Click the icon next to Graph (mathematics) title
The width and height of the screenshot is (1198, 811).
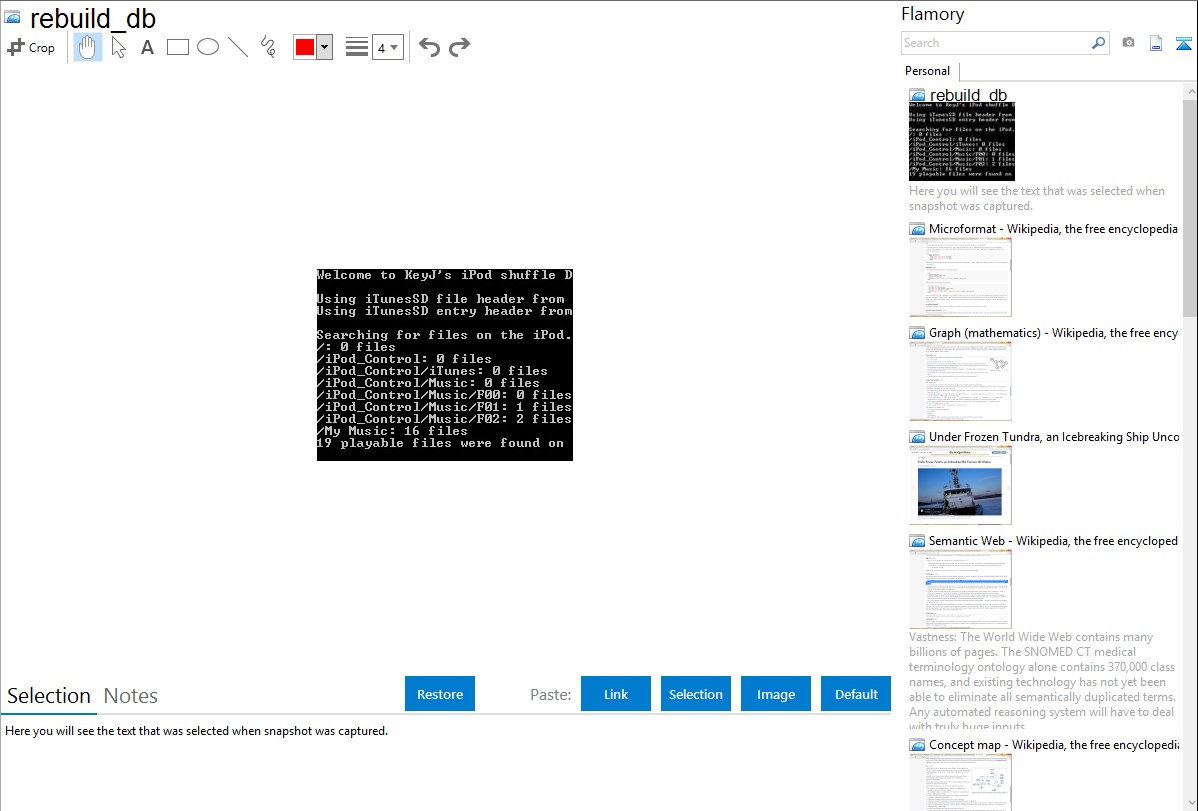point(918,333)
